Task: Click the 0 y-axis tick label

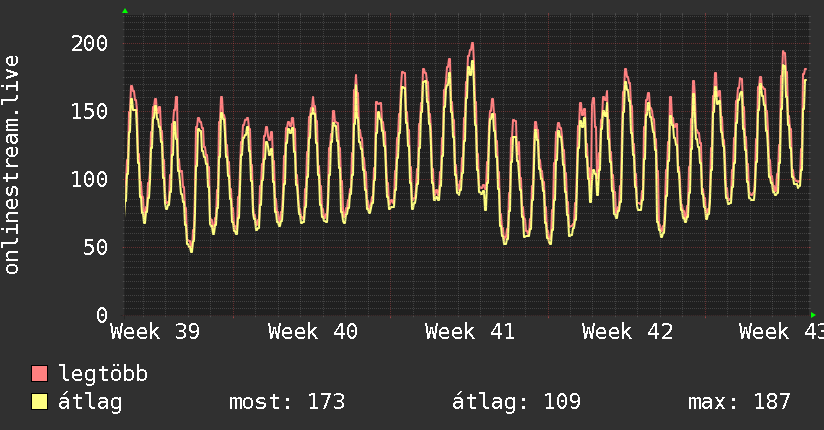Action: (x=102, y=315)
